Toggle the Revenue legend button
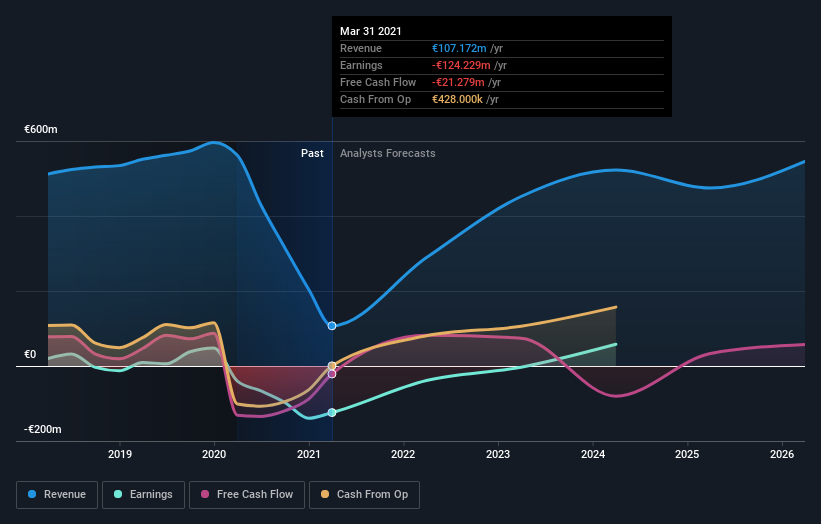Image resolution: width=821 pixels, height=524 pixels. tap(57, 495)
